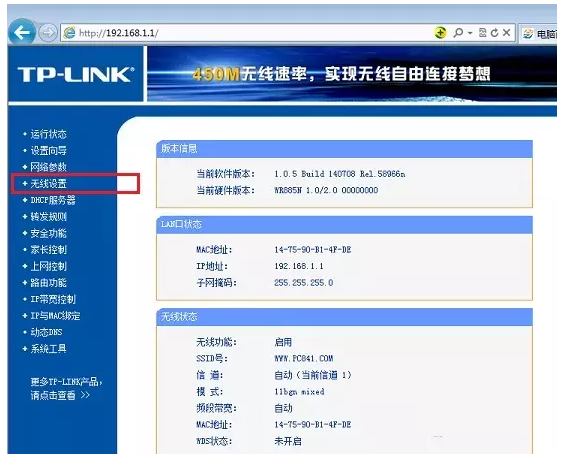Click software version value 1.0.5 Build 140708
This screenshot has height=471, width=566.
339,174
